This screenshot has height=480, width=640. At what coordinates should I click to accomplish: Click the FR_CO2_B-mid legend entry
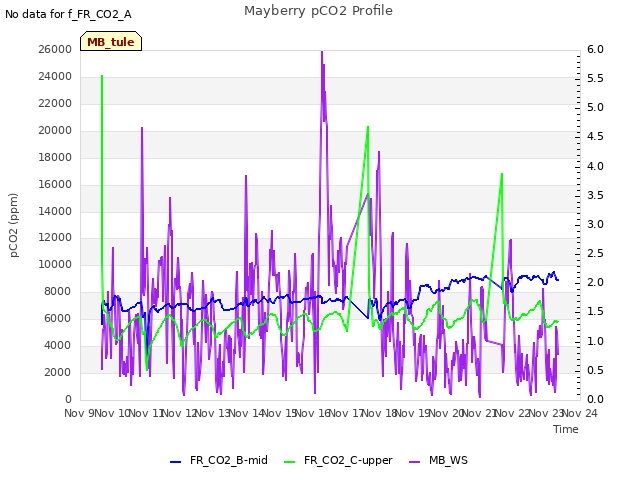click(219, 460)
